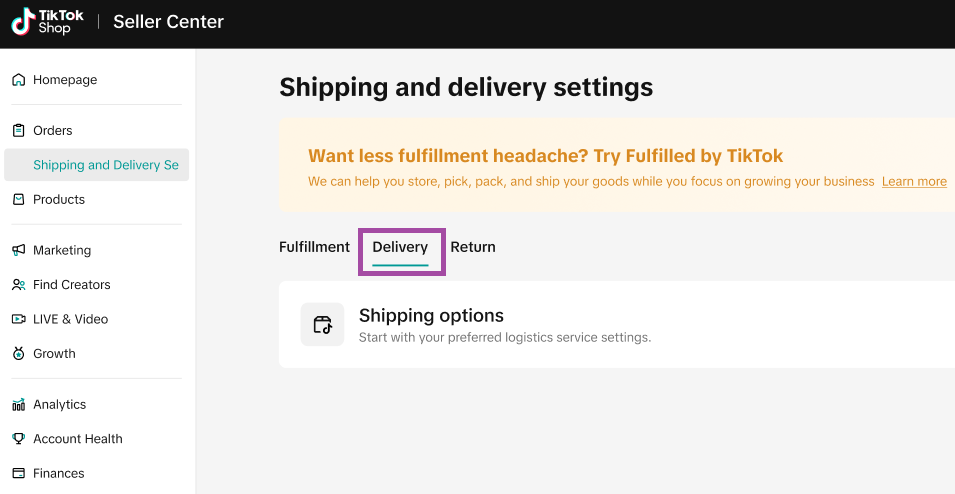Click the Analytics chart icon
This screenshot has width=955, height=494.
pos(18,405)
